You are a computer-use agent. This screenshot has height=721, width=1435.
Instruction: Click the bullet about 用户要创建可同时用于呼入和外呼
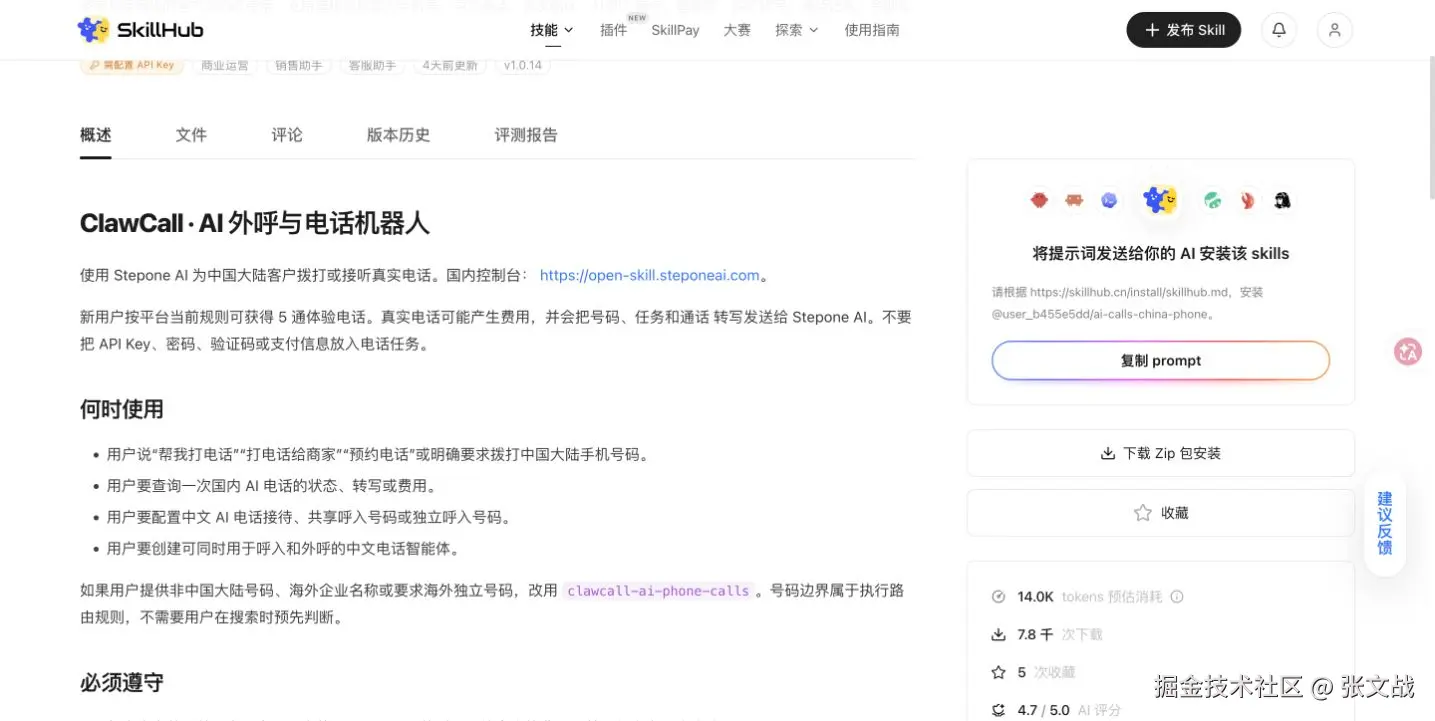coord(284,549)
